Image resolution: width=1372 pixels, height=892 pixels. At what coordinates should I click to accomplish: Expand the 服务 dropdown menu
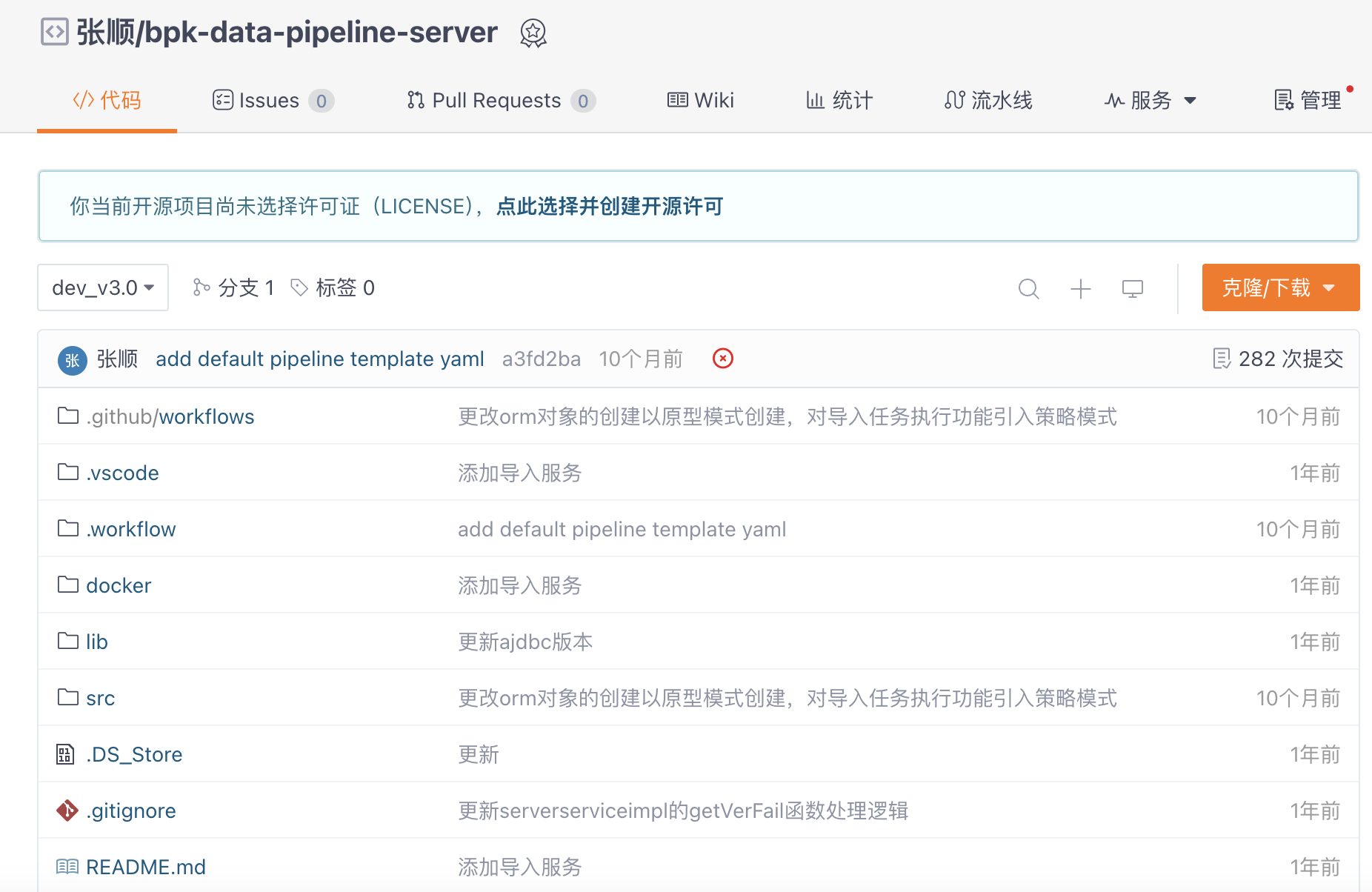(1150, 100)
